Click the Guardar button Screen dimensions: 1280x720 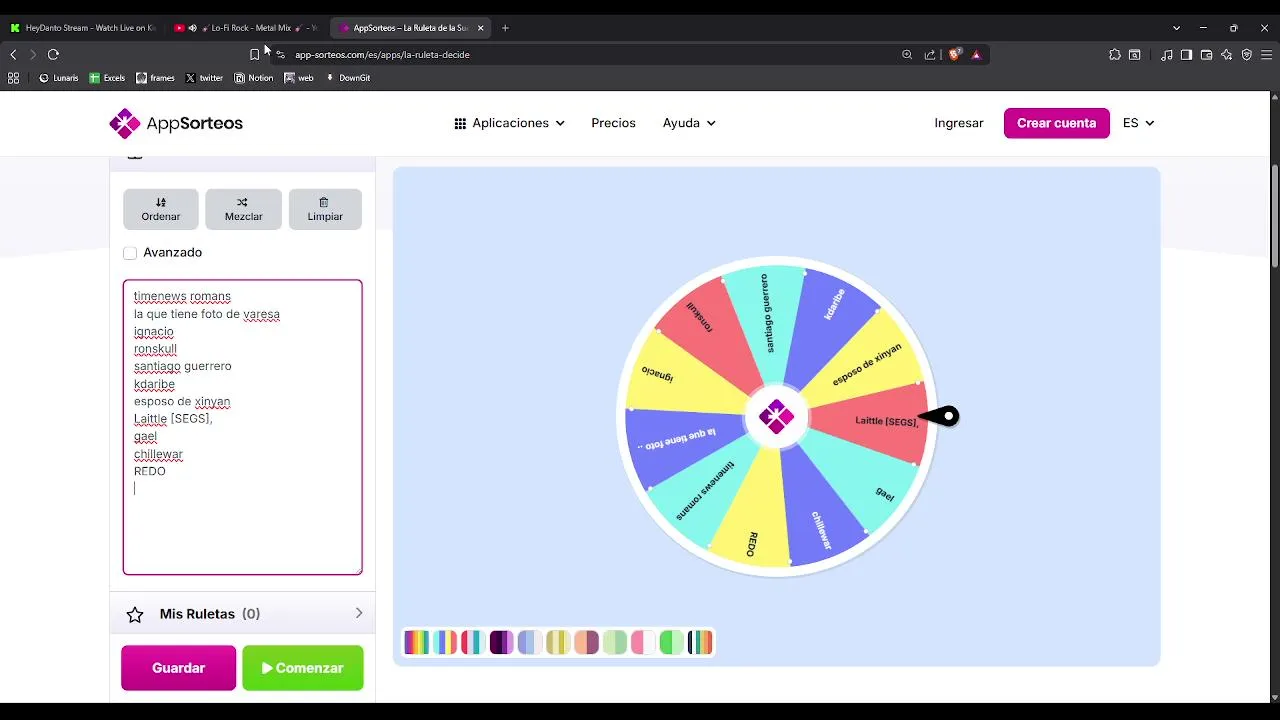point(178,668)
